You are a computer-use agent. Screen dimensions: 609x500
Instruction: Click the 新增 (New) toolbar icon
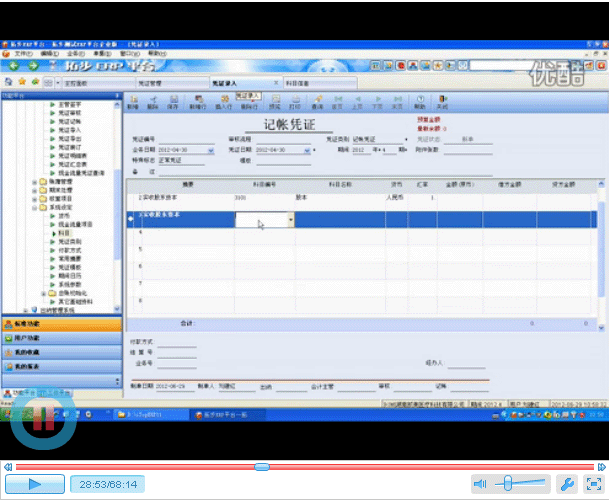click(x=133, y=101)
